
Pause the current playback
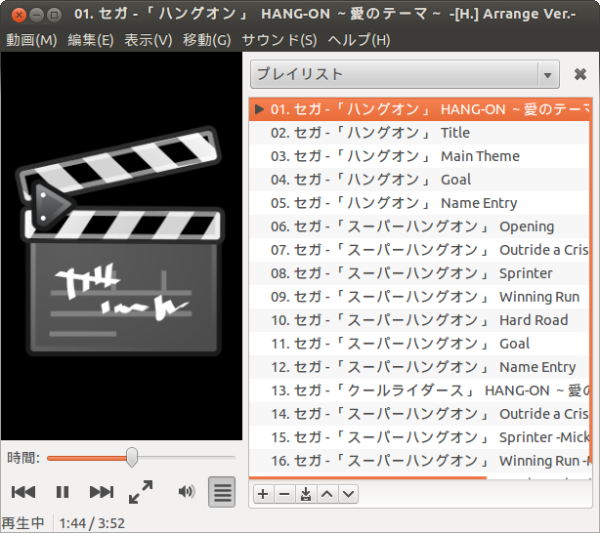point(62,491)
